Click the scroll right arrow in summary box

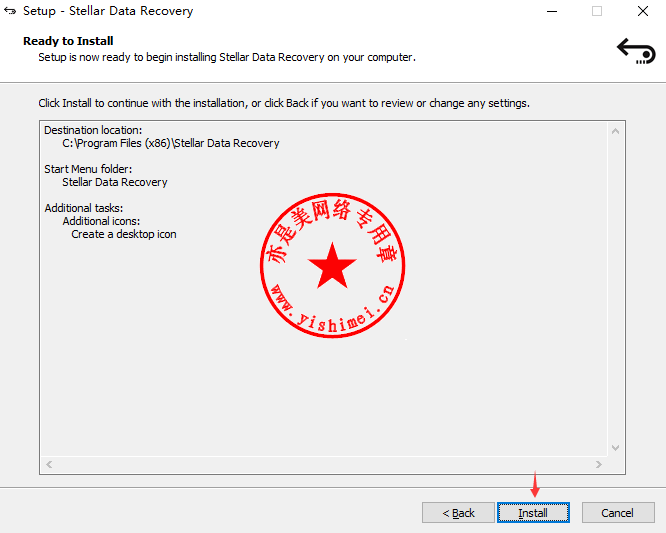(599, 464)
